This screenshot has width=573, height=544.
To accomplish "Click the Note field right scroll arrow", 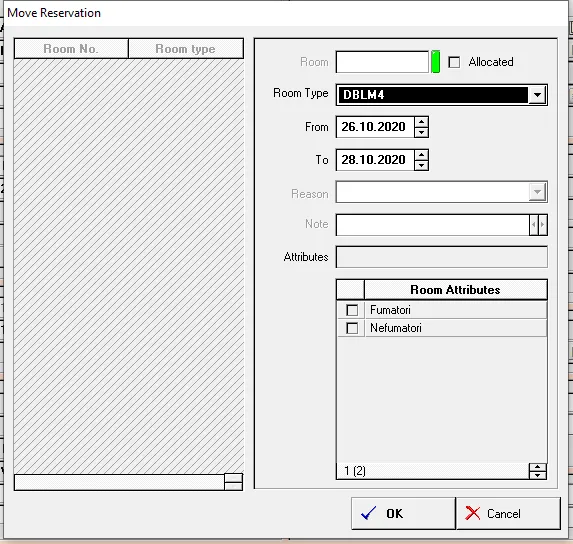I will (x=542, y=225).
